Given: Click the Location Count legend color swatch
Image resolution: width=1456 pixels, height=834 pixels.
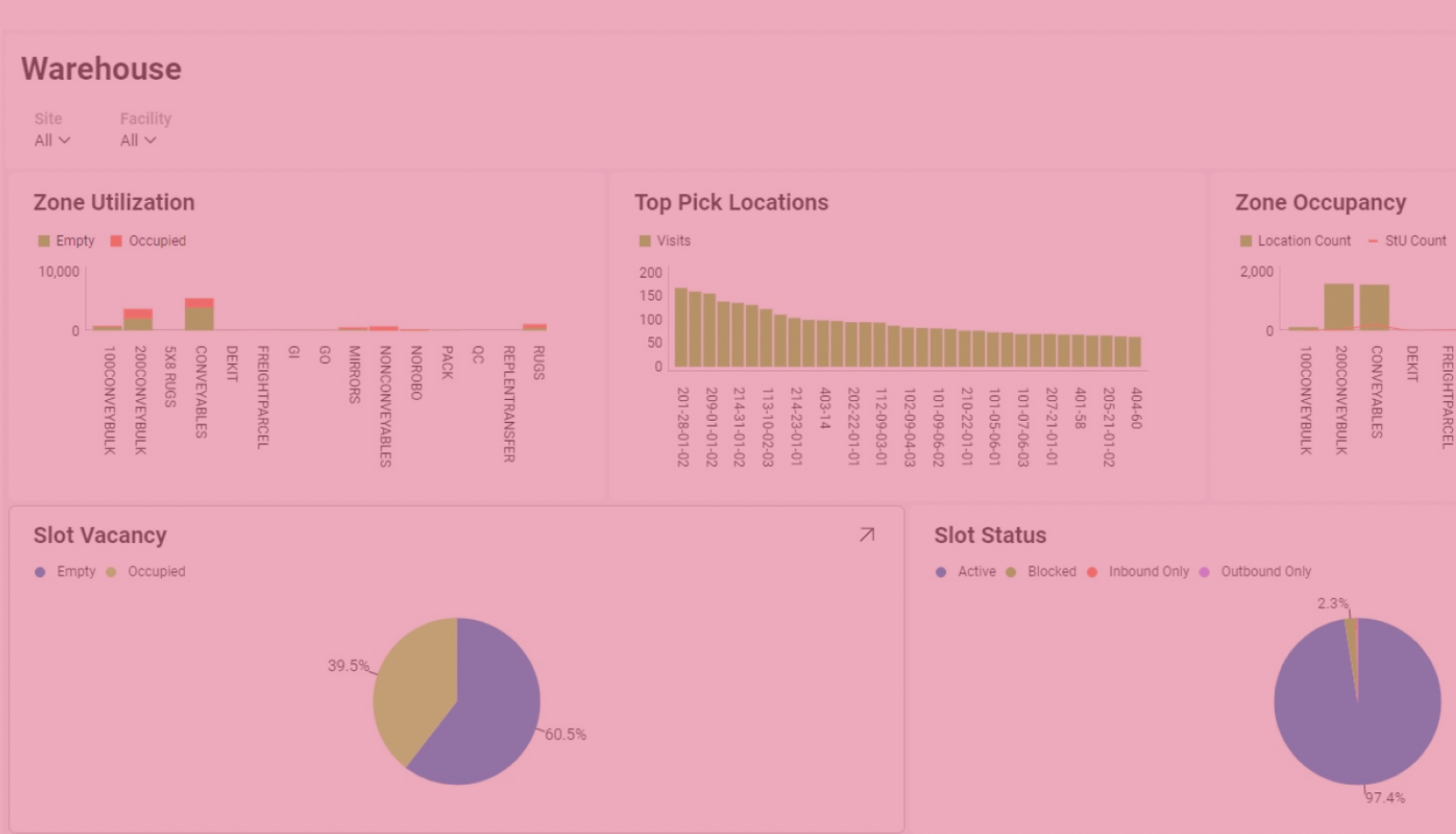Looking at the screenshot, I should pos(1246,242).
